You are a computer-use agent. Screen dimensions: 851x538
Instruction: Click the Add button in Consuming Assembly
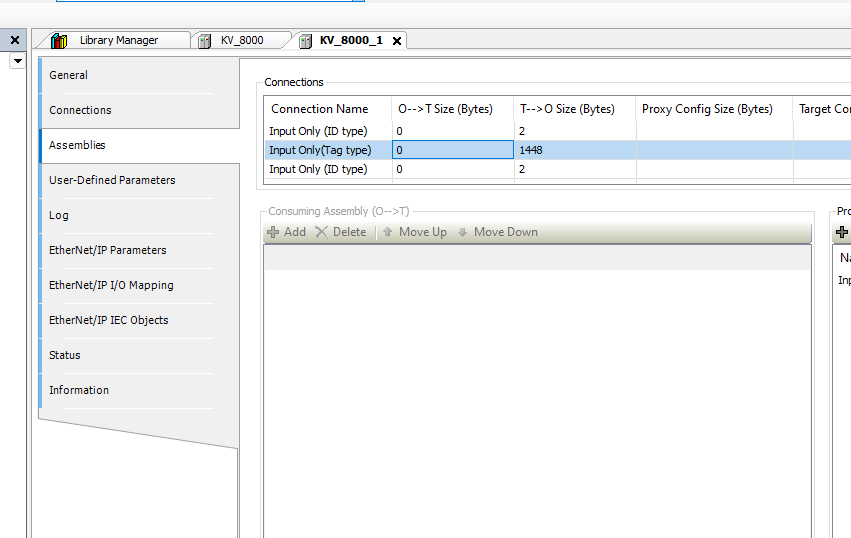tap(287, 232)
